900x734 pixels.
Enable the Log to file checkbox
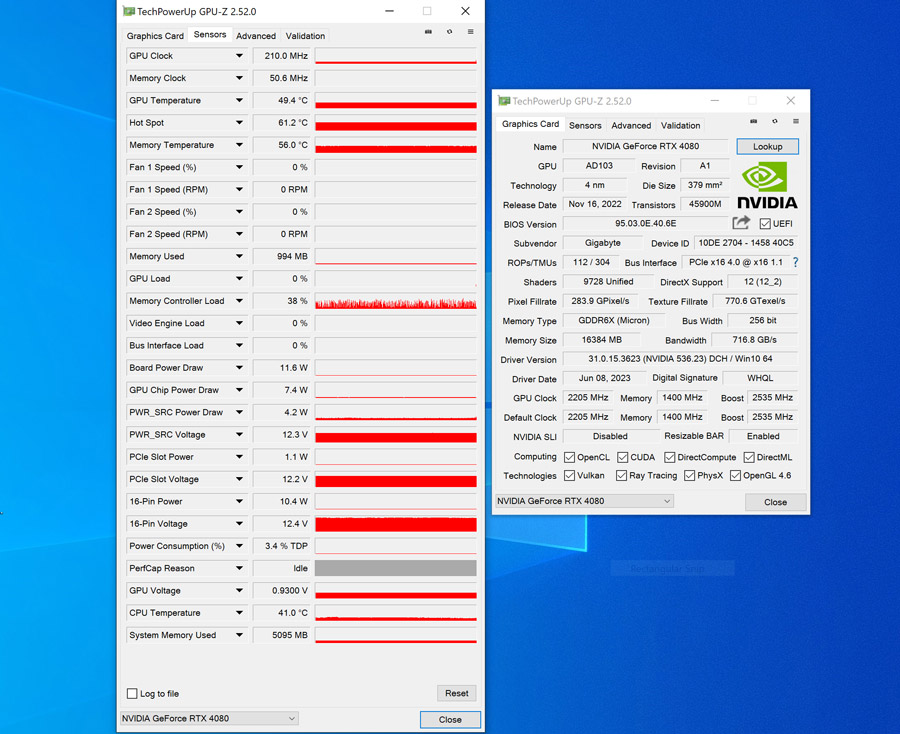(x=132, y=693)
